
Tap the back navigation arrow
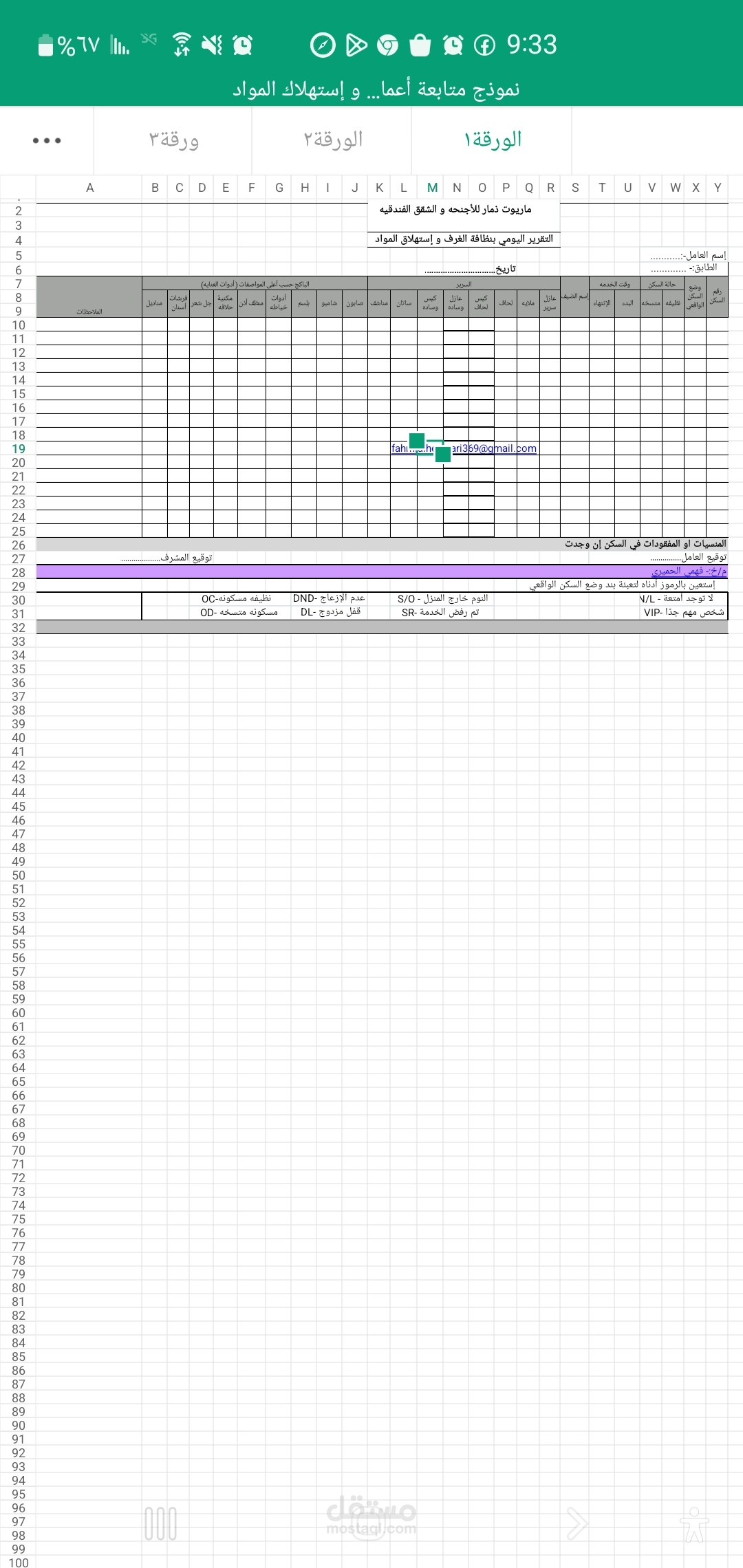pyautogui.click(x=577, y=1524)
